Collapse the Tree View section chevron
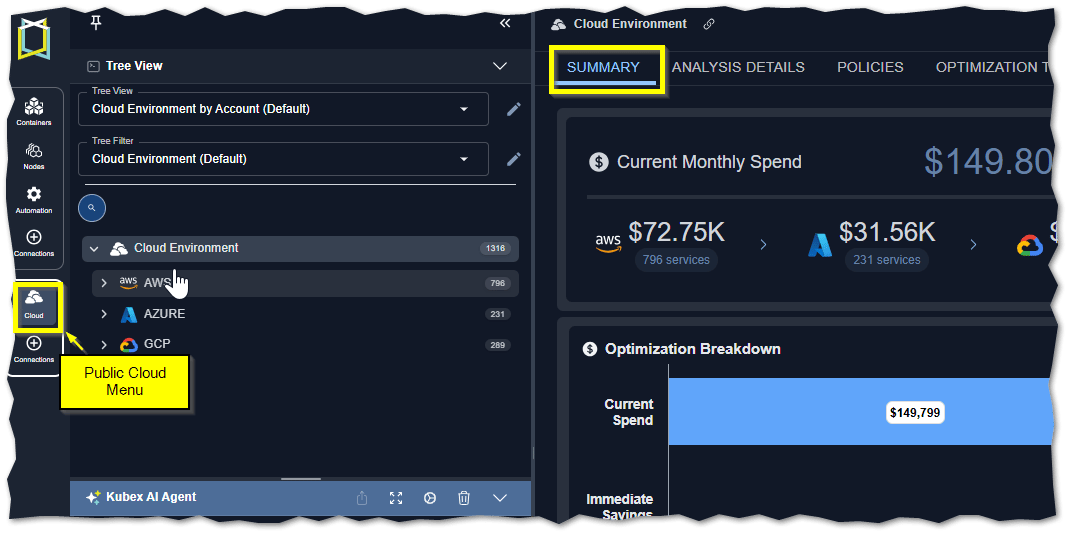Viewport: 1068px width, 534px height. 500,66
